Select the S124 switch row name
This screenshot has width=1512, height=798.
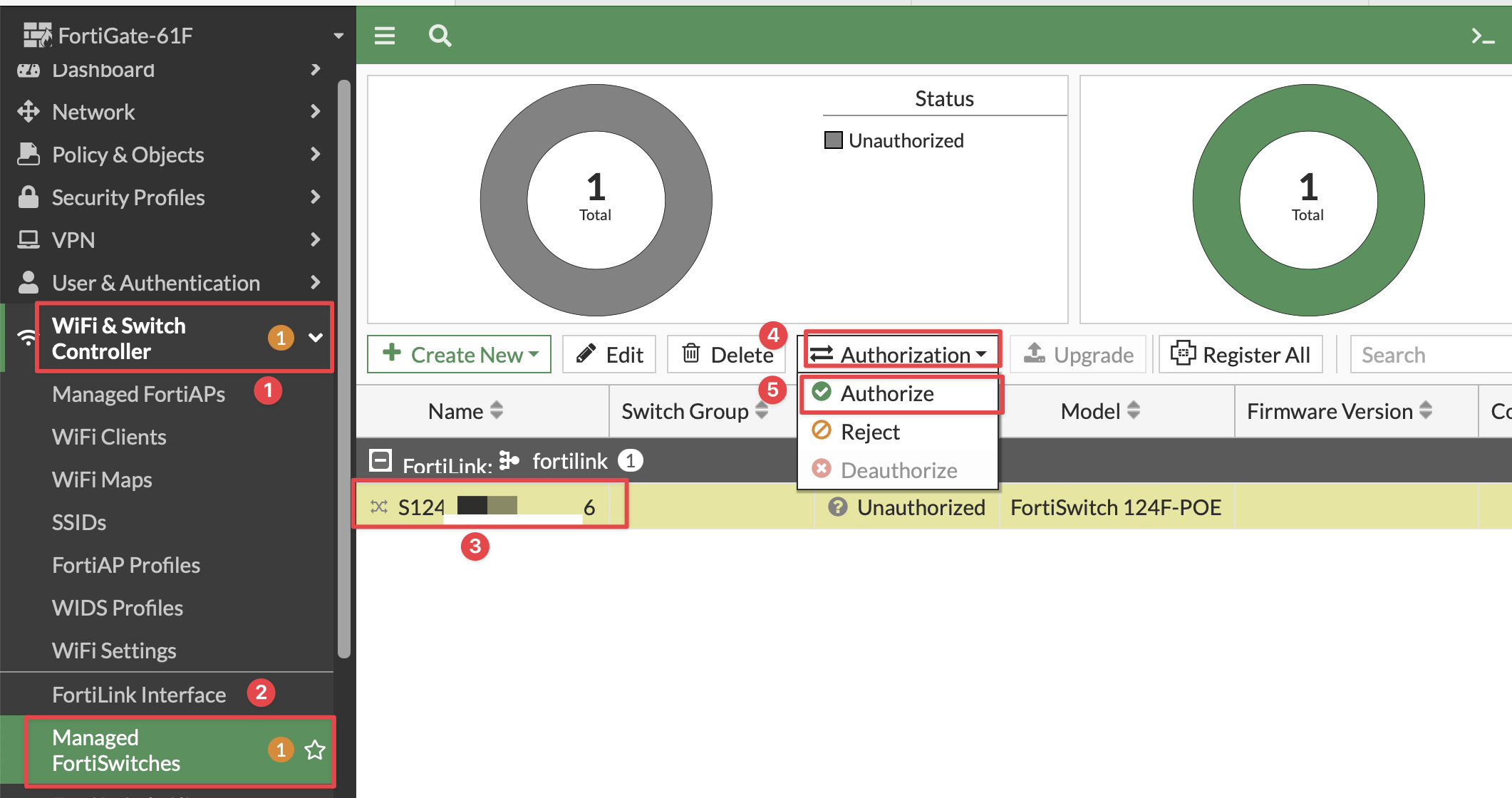click(x=497, y=507)
